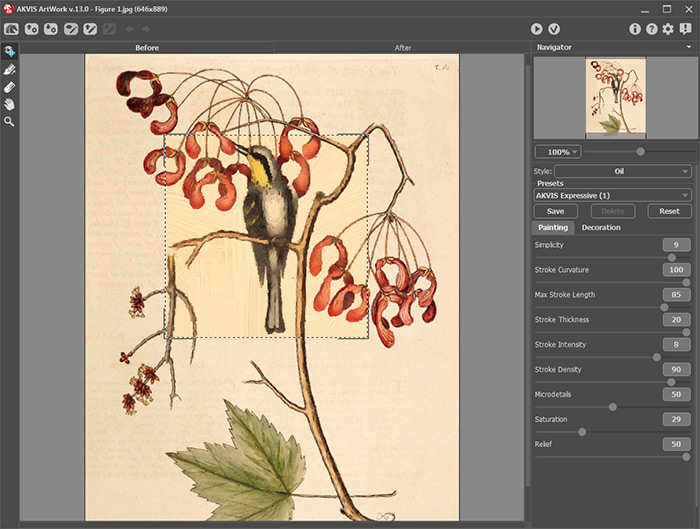The width and height of the screenshot is (700, 529).
Task: Switch to the Decoration tab
Action: (x=601, y=228)
